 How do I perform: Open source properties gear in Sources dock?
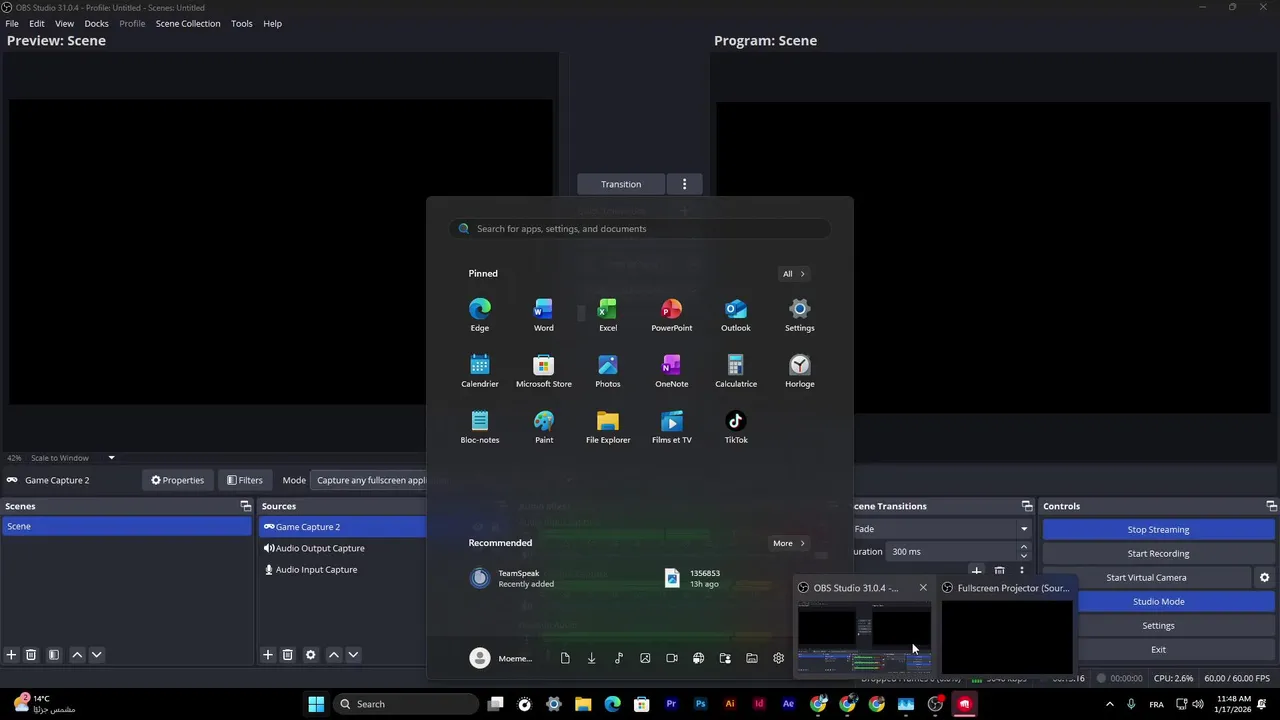pyautogui.click(x=311, y=655)
